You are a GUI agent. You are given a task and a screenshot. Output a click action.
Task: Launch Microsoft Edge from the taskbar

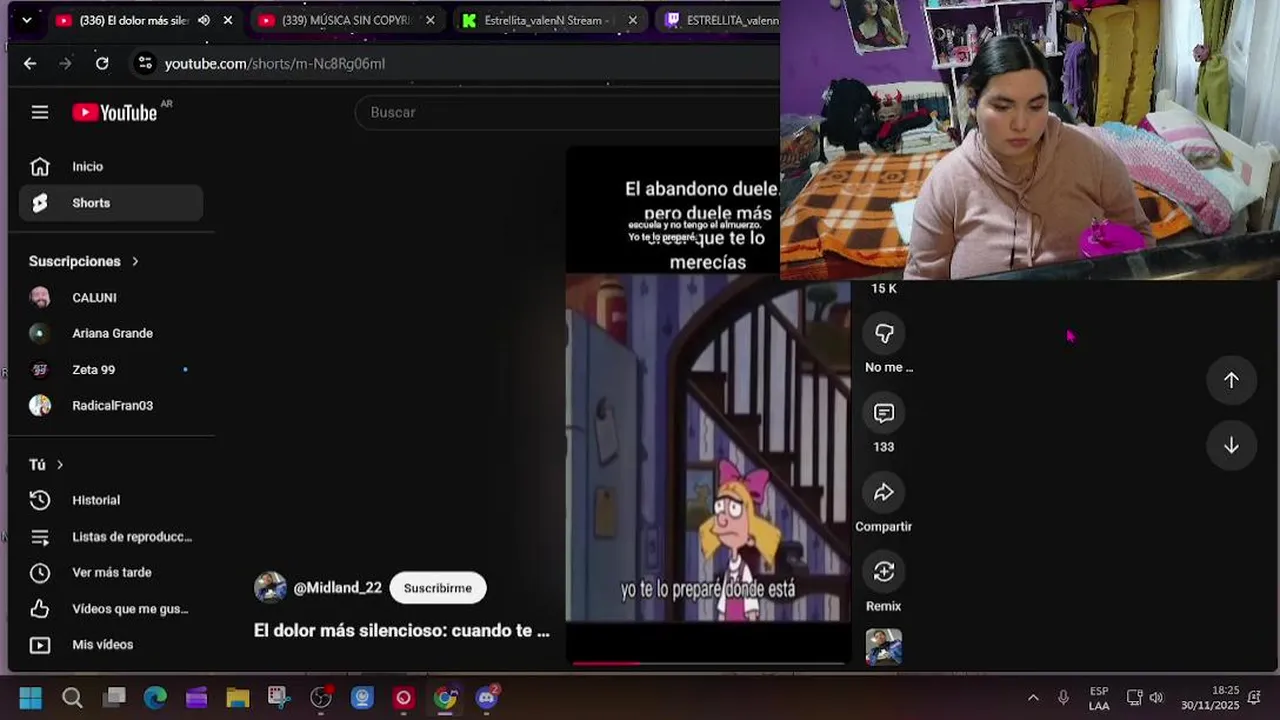click(x=155, y=698)
